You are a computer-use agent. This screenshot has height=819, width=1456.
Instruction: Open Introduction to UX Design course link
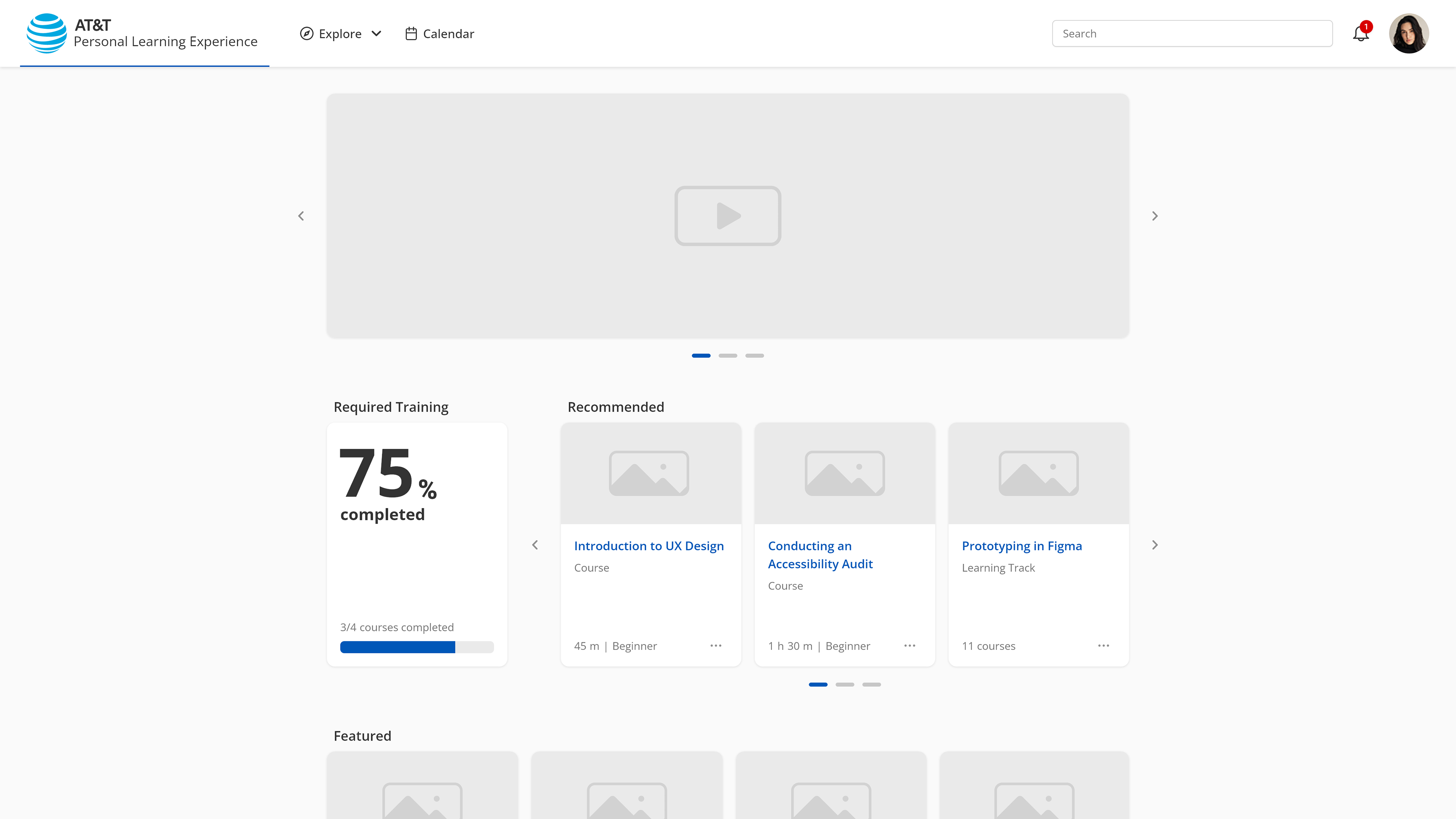649,546
